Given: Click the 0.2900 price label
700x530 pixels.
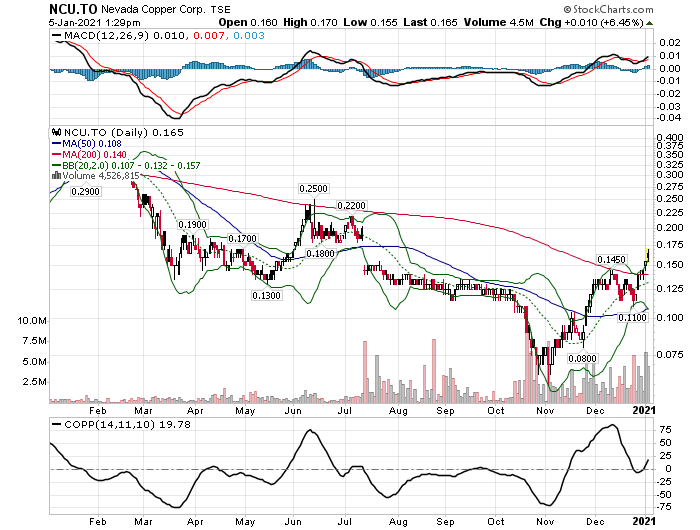Looking at the screenshot, I should (x=85, y=192).
